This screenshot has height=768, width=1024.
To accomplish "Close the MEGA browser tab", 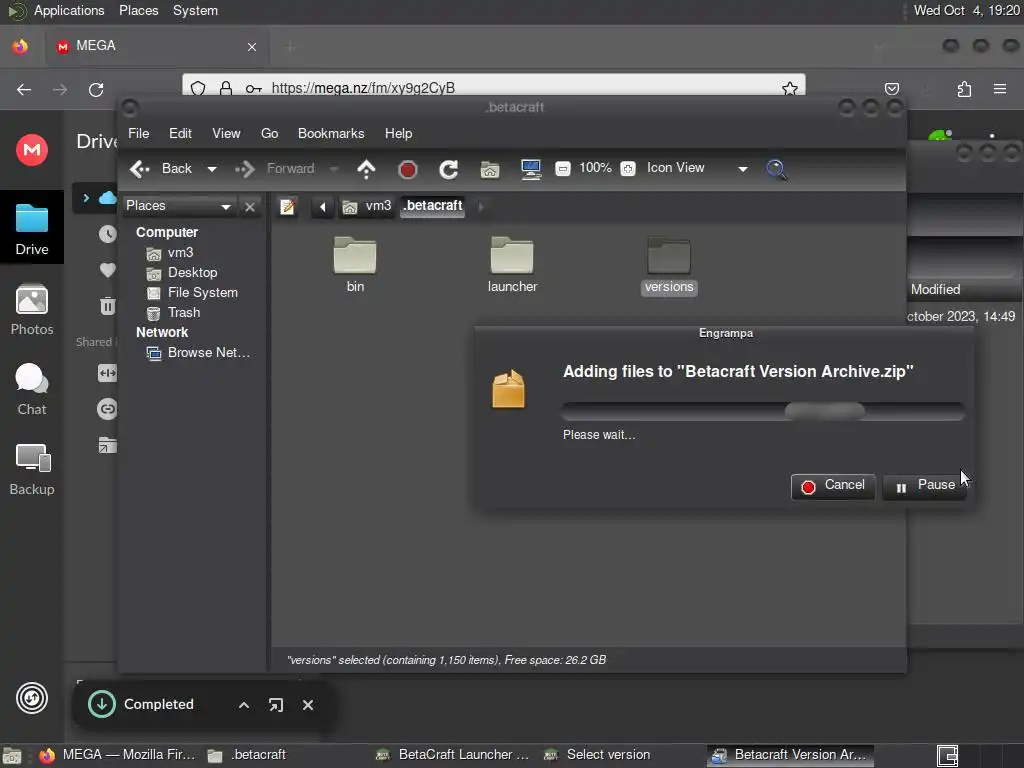I will [251, 47].
